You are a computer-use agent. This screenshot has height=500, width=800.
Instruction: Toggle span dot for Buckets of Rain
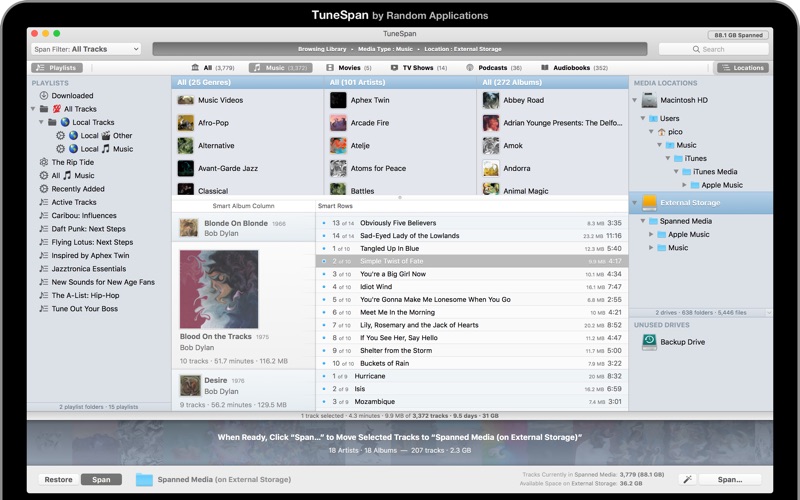pos(324,363)
